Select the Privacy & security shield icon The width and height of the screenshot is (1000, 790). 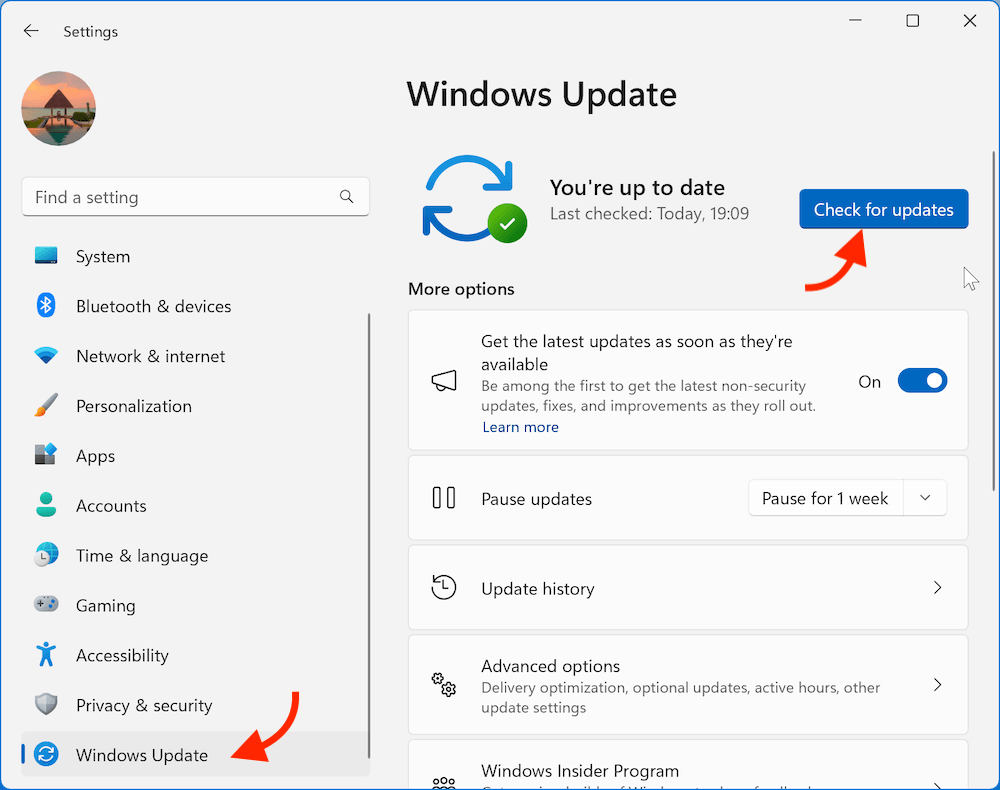(46, 705)
